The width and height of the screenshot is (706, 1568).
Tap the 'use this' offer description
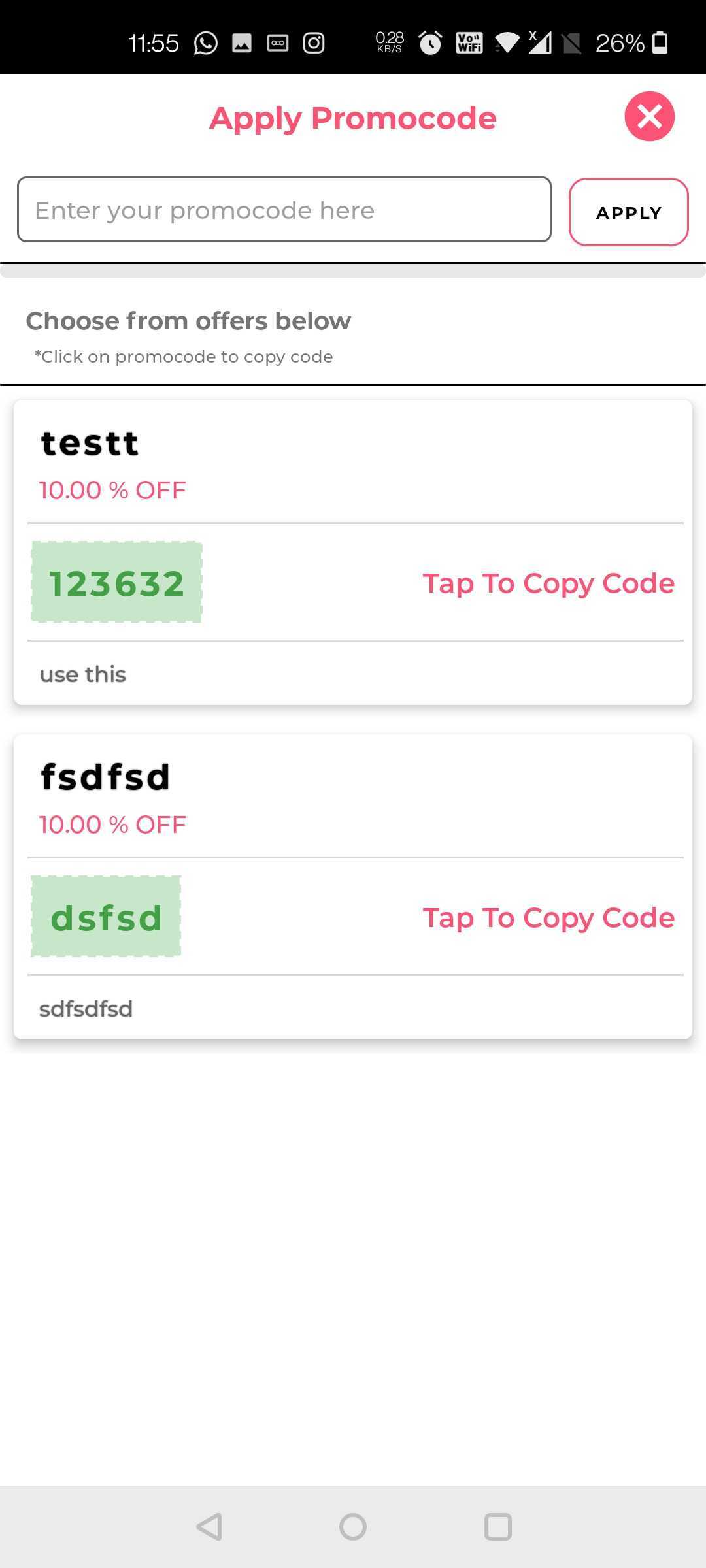click(83, 674)
